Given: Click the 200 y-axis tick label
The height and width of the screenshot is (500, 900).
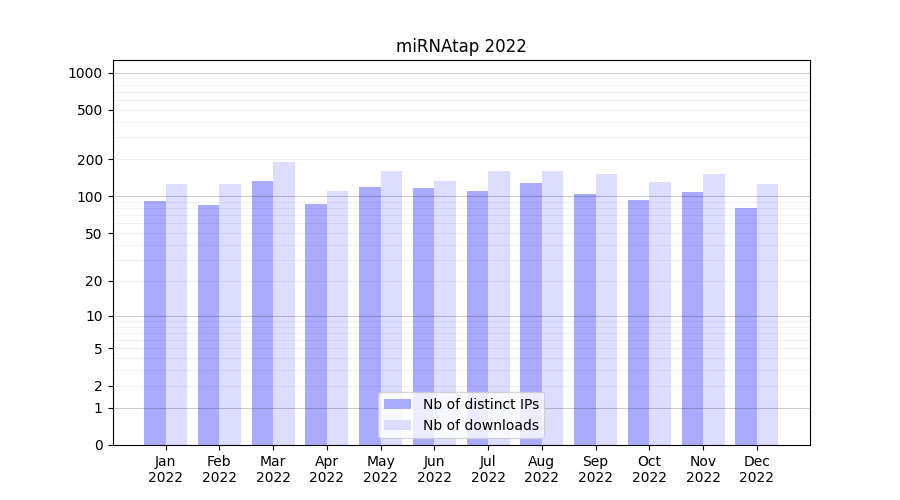Looking at the screenshot, I should (92, 160).
